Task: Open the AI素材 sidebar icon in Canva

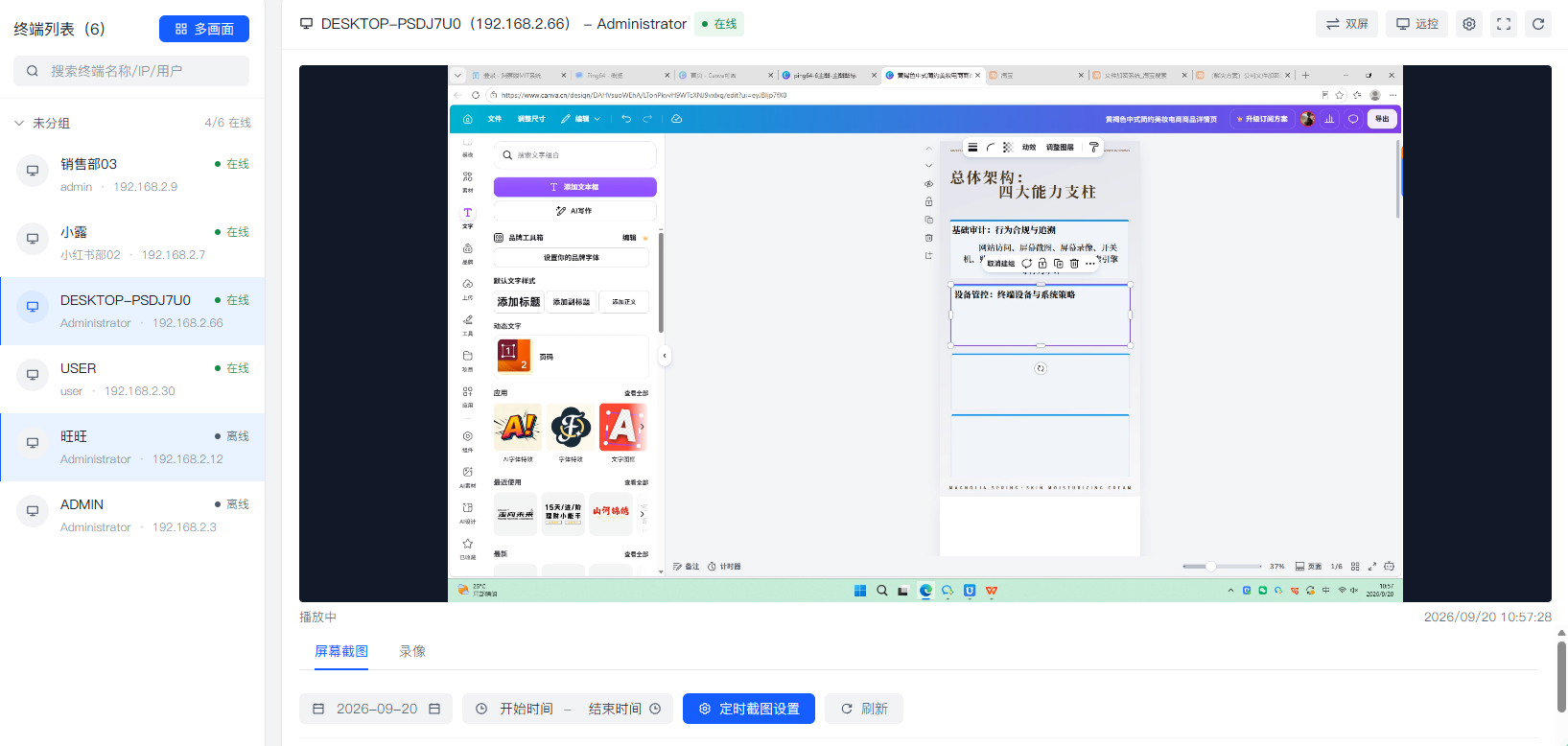Action: 467,477
